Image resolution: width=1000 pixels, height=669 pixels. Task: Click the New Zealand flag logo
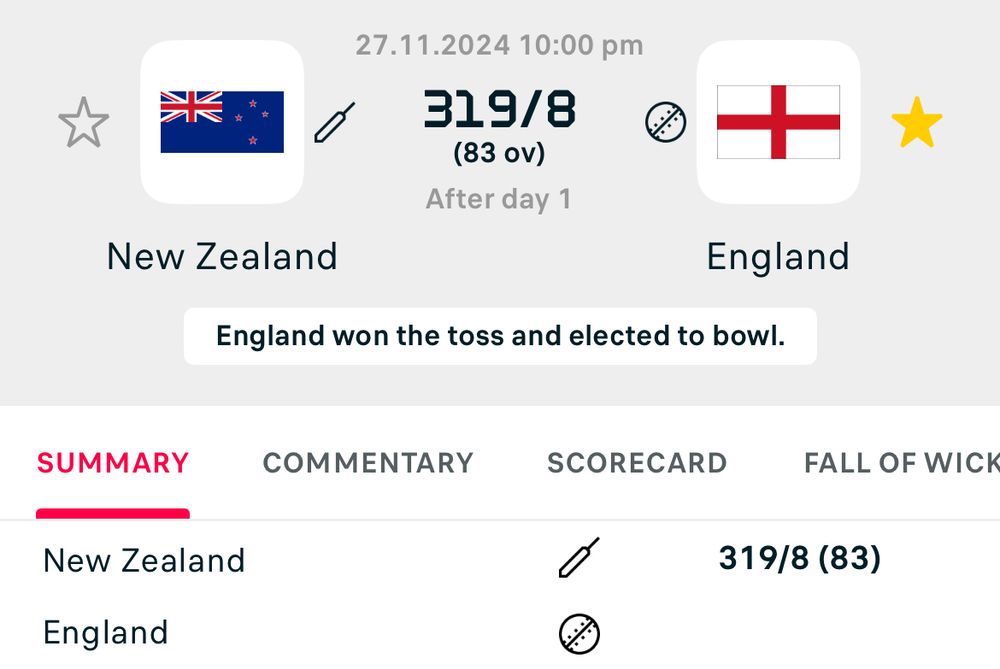click(x=222, y=122)
